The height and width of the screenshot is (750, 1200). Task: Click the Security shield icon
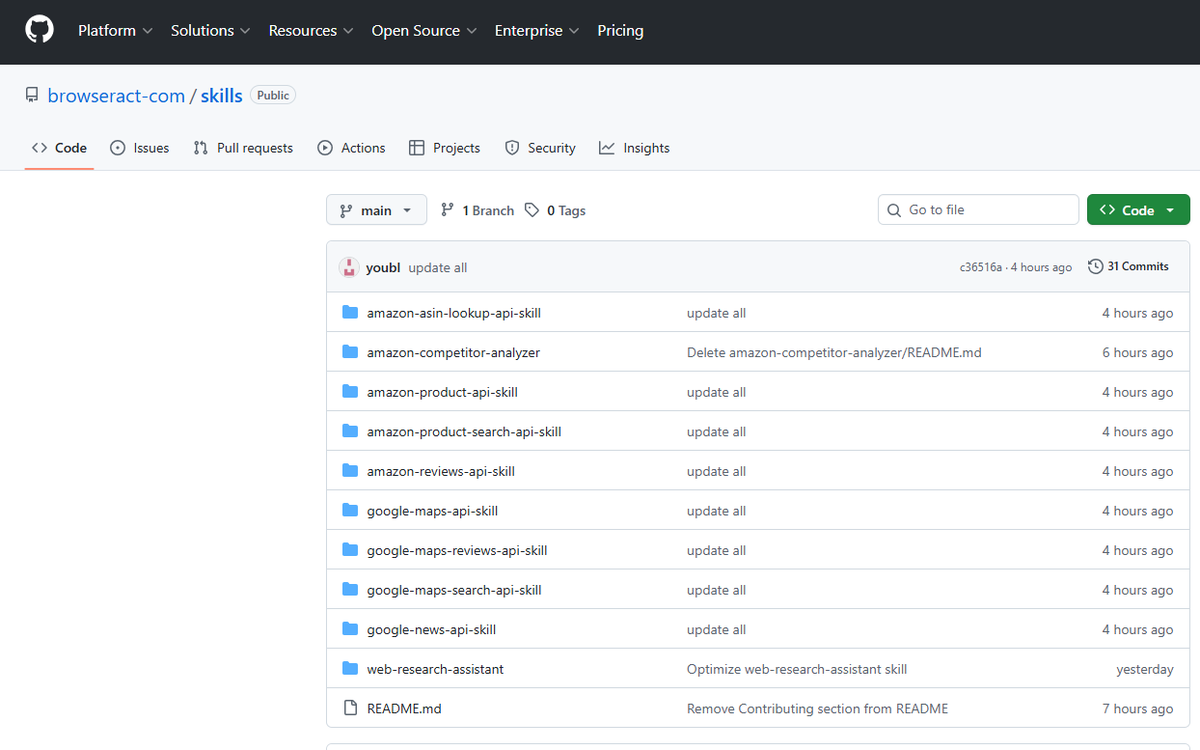(x=511, y=147)
